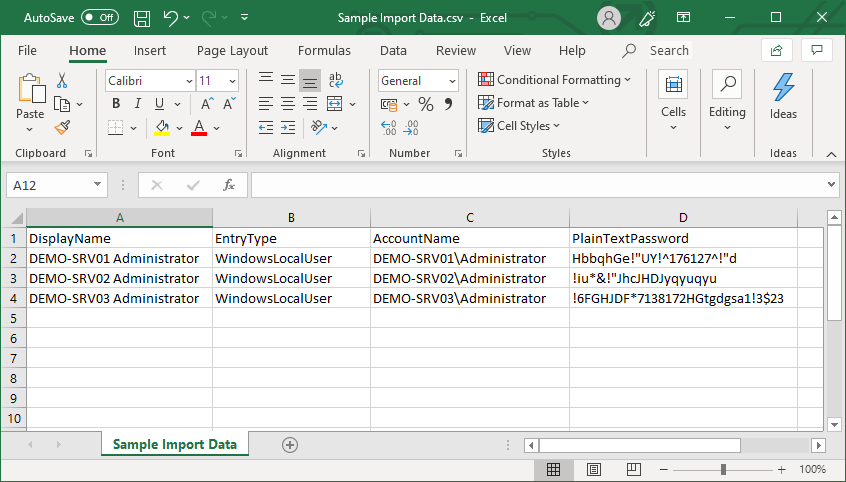Open the General number format dropdown
Image resolution: width=846 pixels, height=482 pixels.
point(452,81)
